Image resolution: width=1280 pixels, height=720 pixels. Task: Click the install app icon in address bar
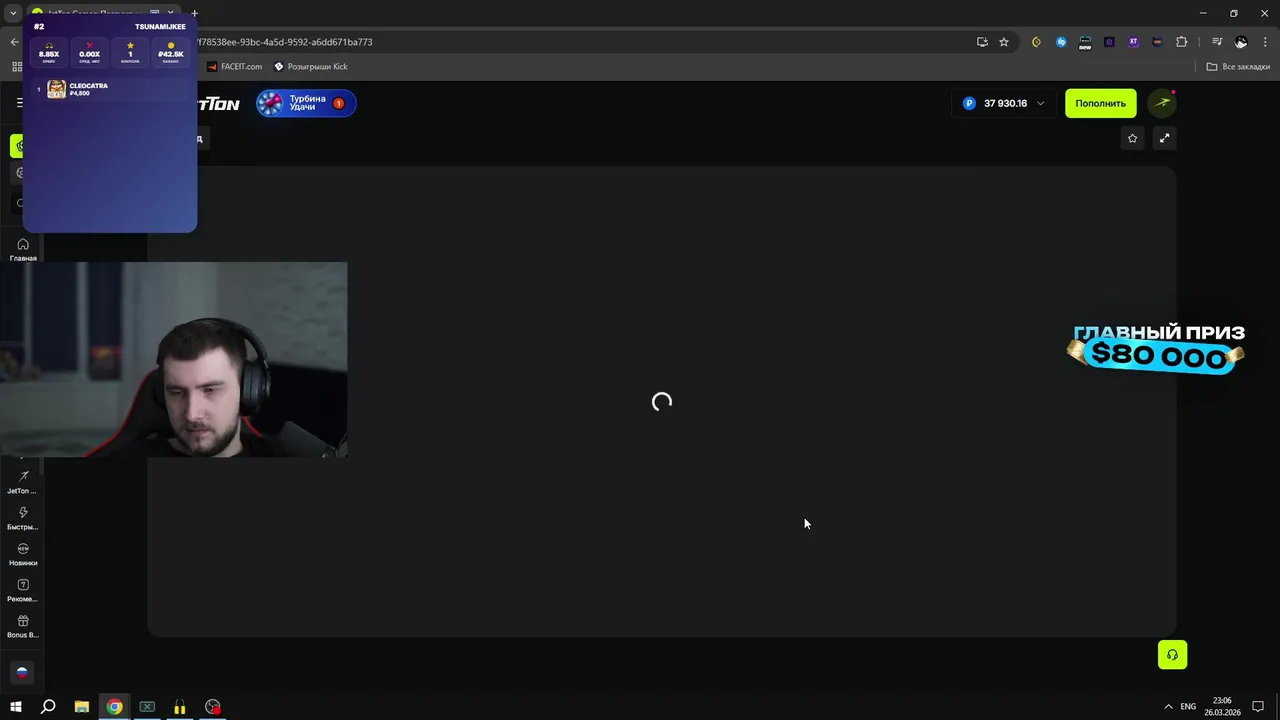coord(982,42)
